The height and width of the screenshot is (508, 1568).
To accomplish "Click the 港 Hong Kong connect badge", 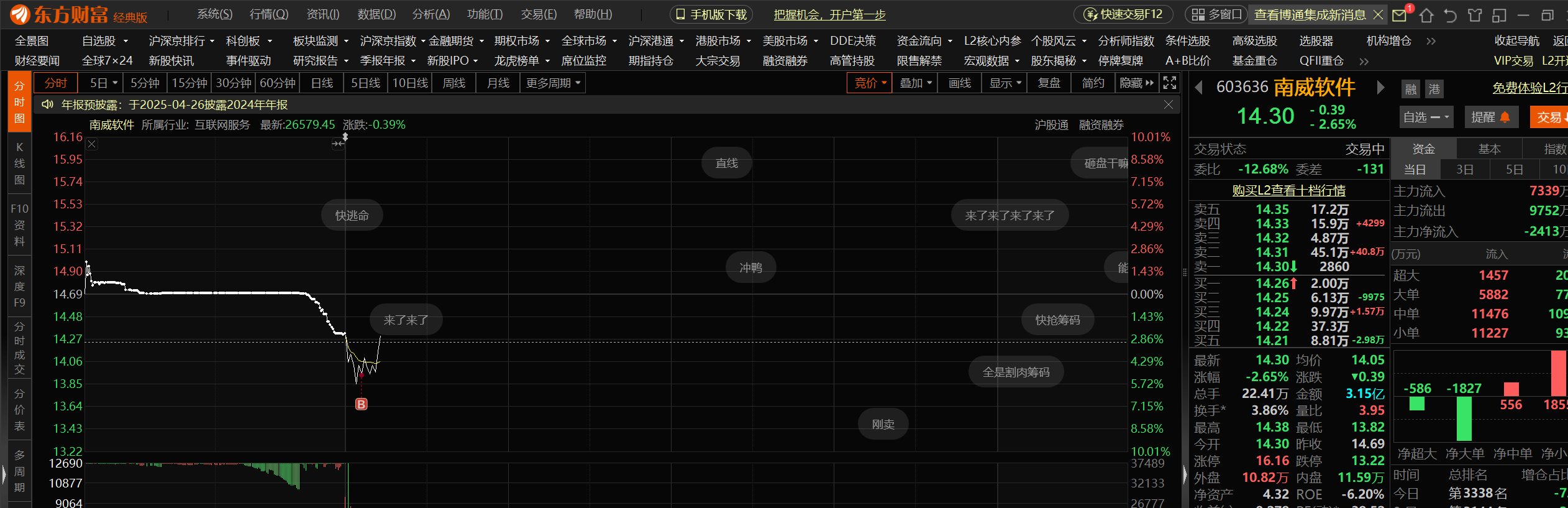I will (x=1434, y=89).
